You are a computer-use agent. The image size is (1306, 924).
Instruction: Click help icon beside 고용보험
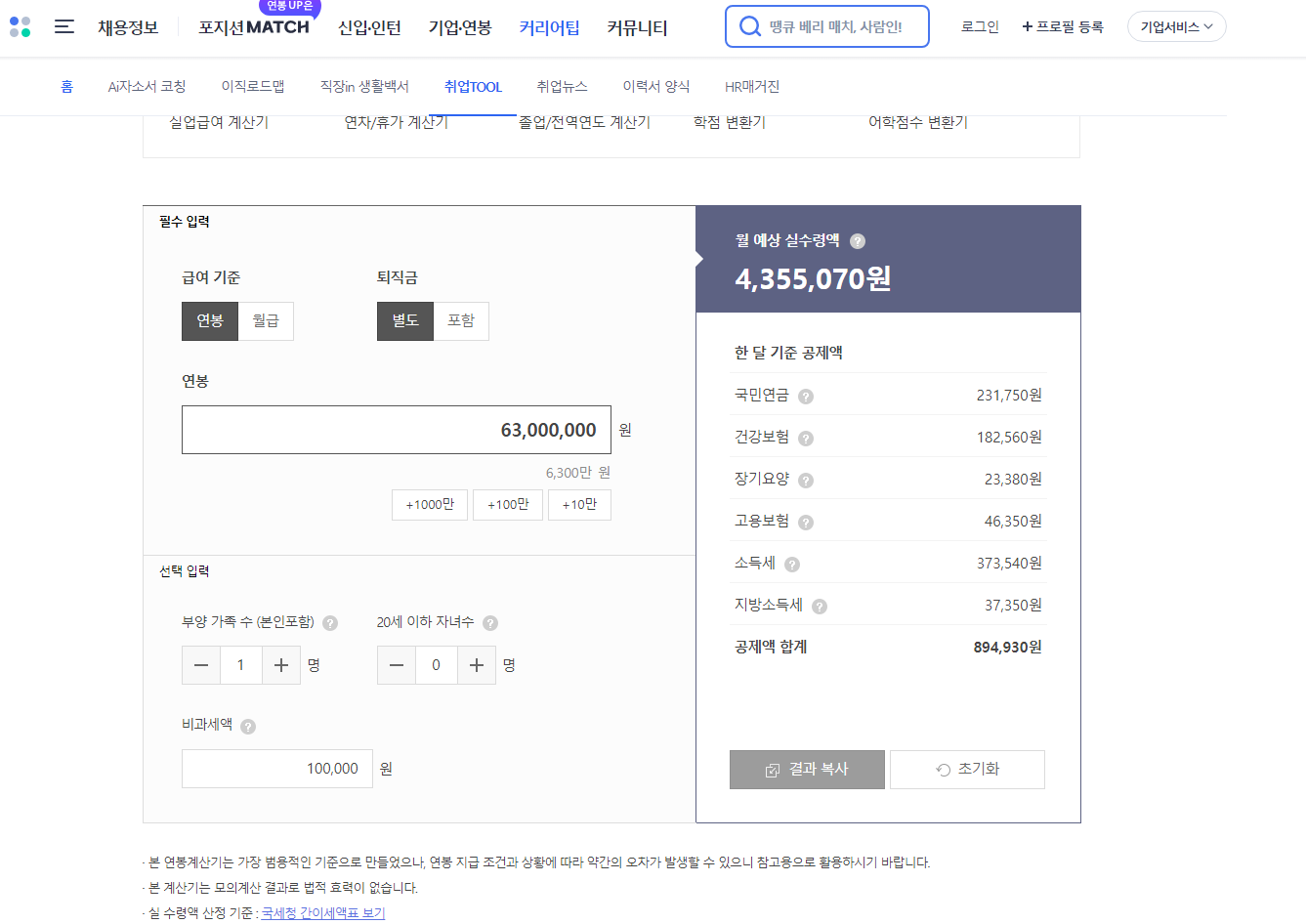click(x=806, y=523)
